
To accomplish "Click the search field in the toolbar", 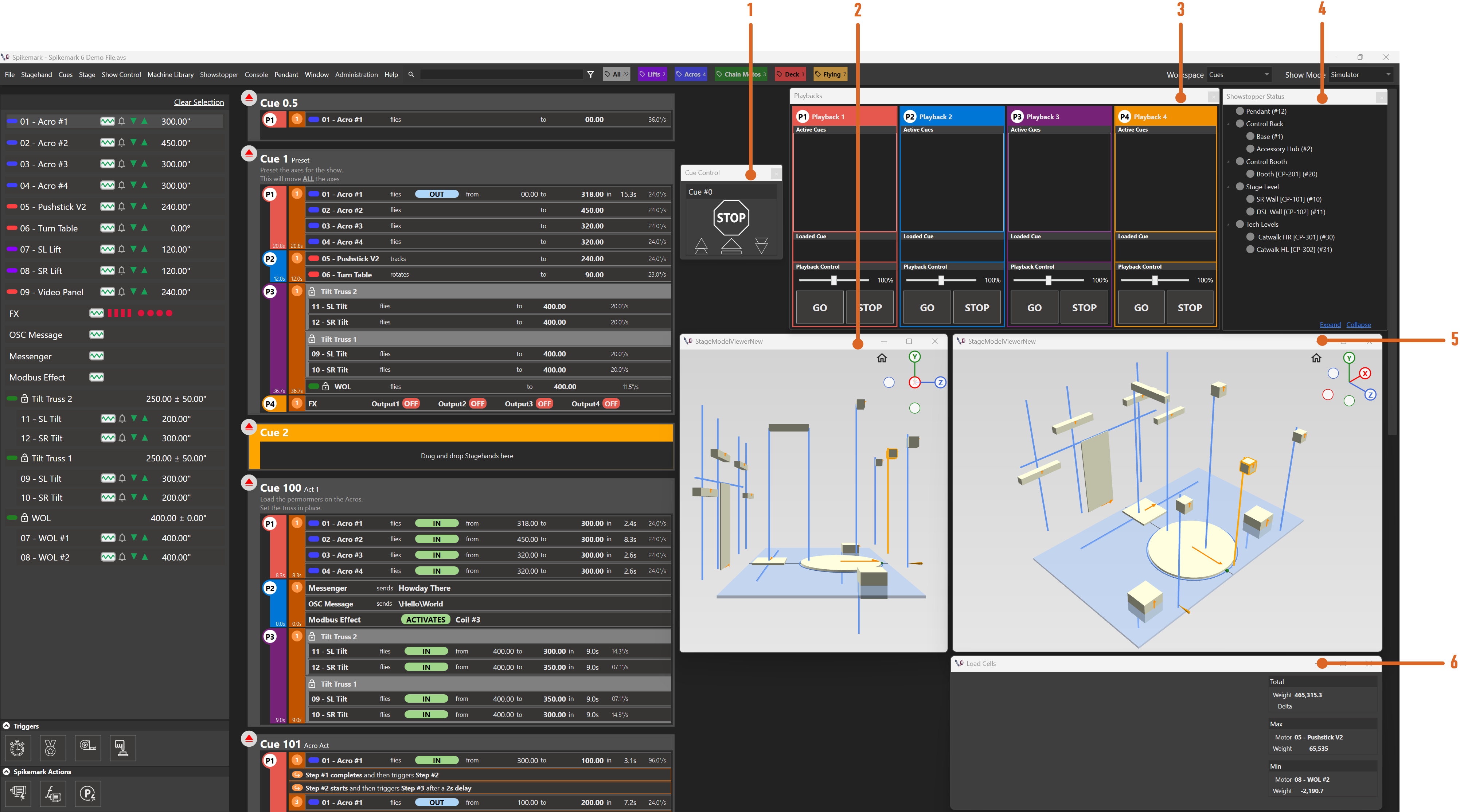I will [x=502, y=74].
